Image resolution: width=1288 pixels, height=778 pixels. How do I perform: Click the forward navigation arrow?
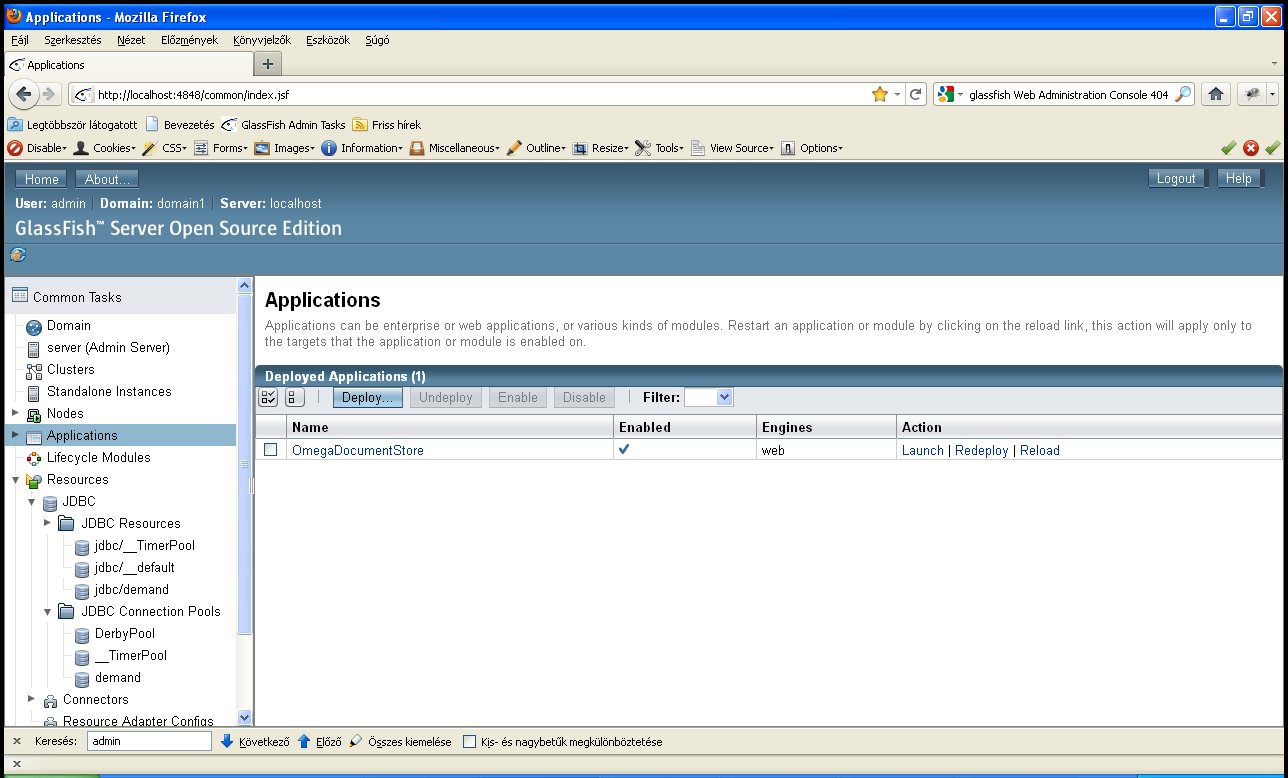point(47,94)
